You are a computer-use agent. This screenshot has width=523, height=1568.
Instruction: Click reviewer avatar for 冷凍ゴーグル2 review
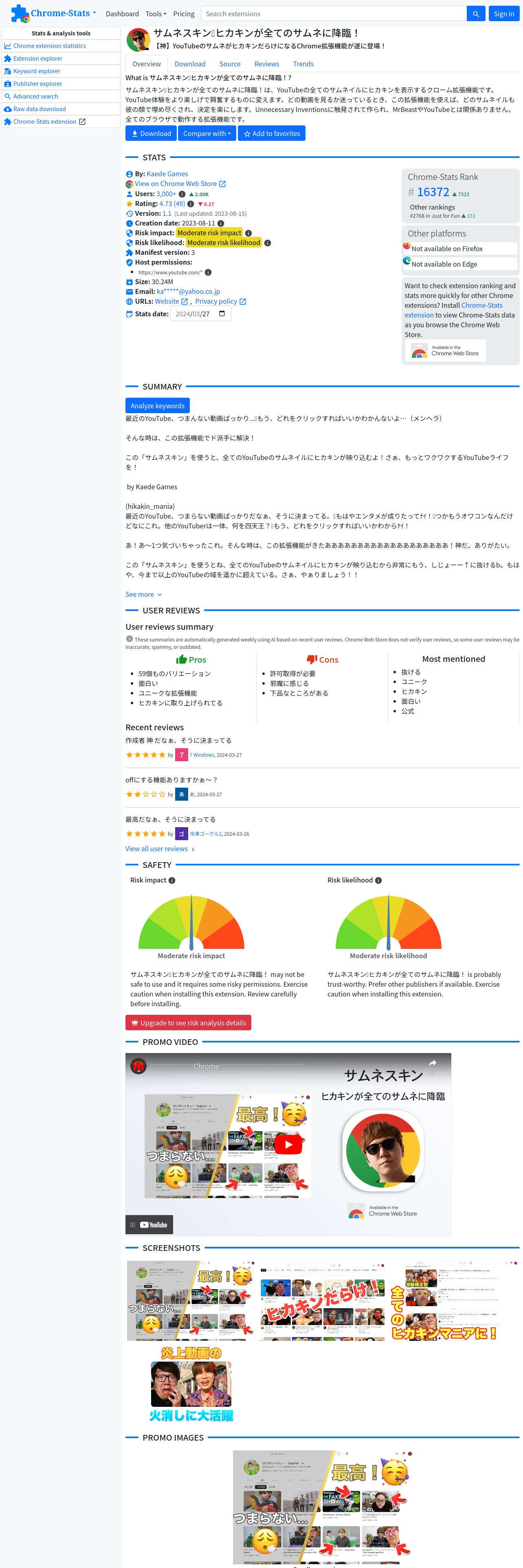click(181, 834)
